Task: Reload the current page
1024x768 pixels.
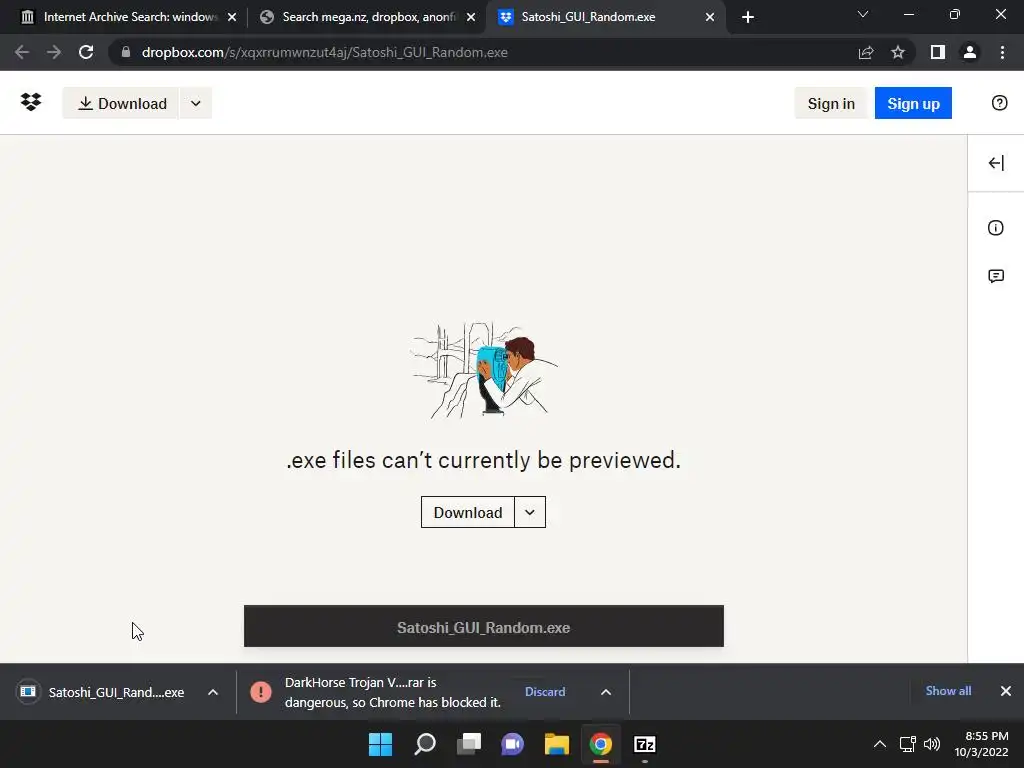Action: [86, 52]
